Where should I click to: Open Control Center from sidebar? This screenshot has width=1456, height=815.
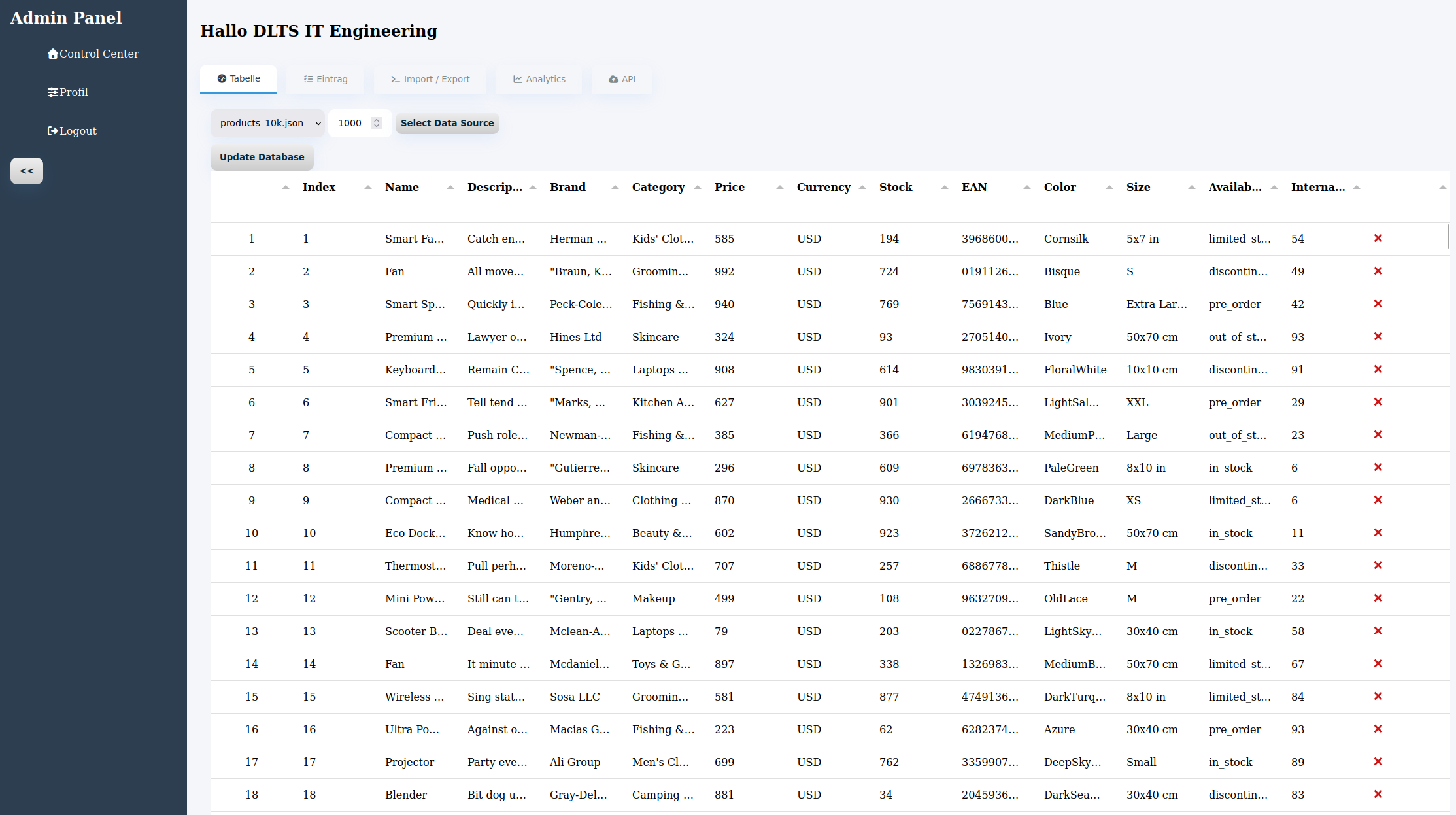[93, 54]
